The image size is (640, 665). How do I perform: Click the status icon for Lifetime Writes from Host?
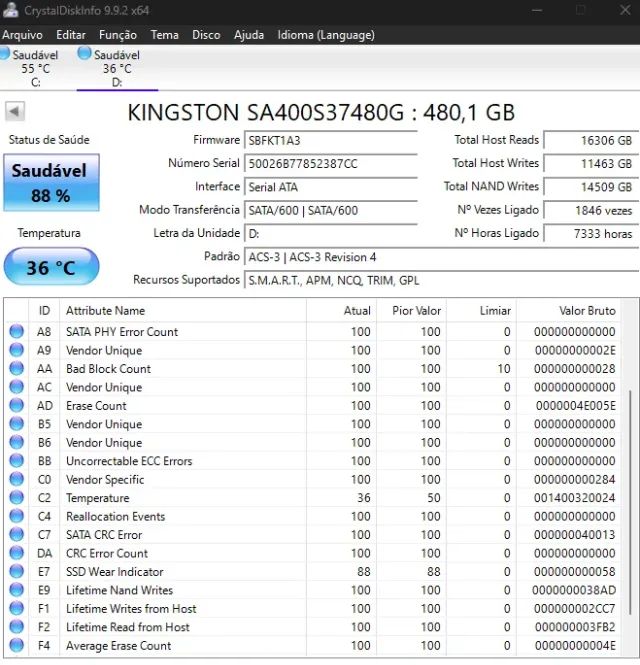point(17,608)
